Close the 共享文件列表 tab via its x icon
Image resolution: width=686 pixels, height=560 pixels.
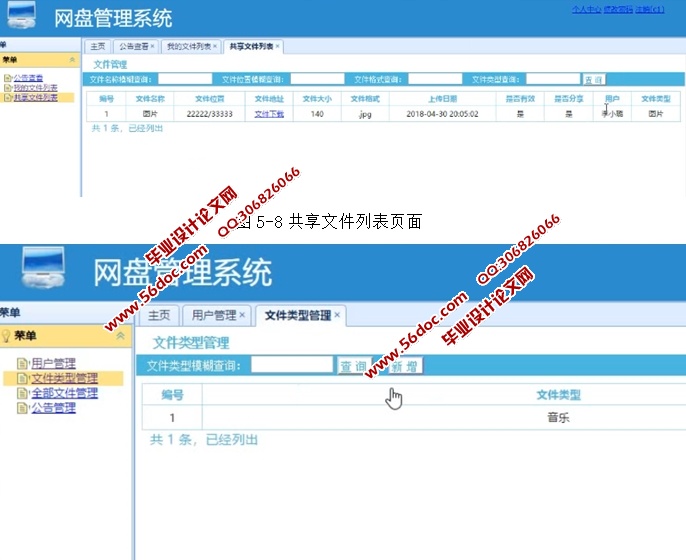[x=278, y=46]
